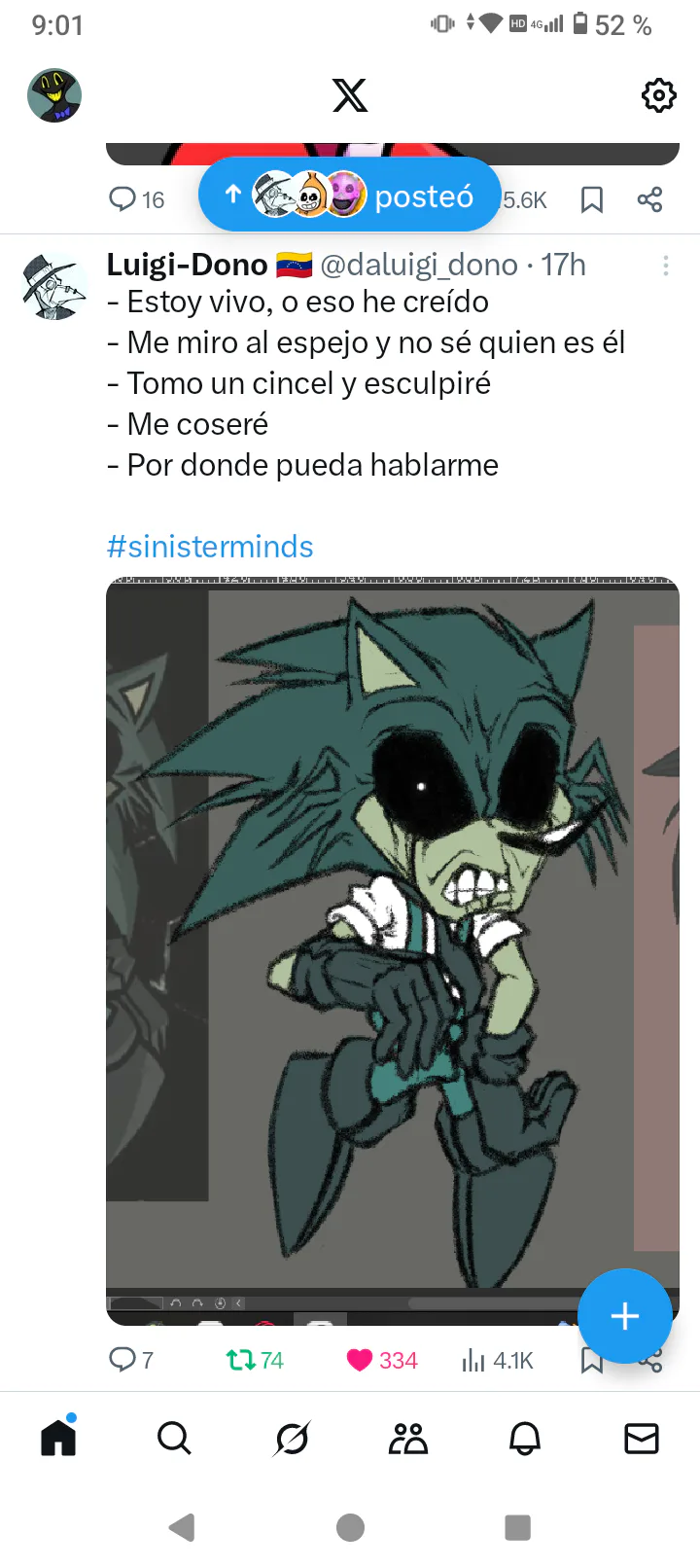Viewport: 700px width, 1568px height.
Task: Tap the X logo at the top
Action: click(x=350, y=95)
